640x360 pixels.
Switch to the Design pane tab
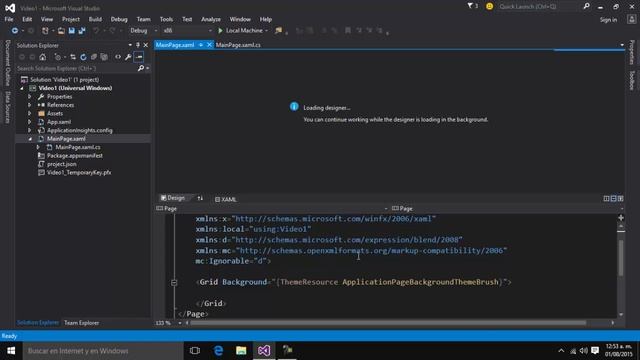(x=173, y=198)
